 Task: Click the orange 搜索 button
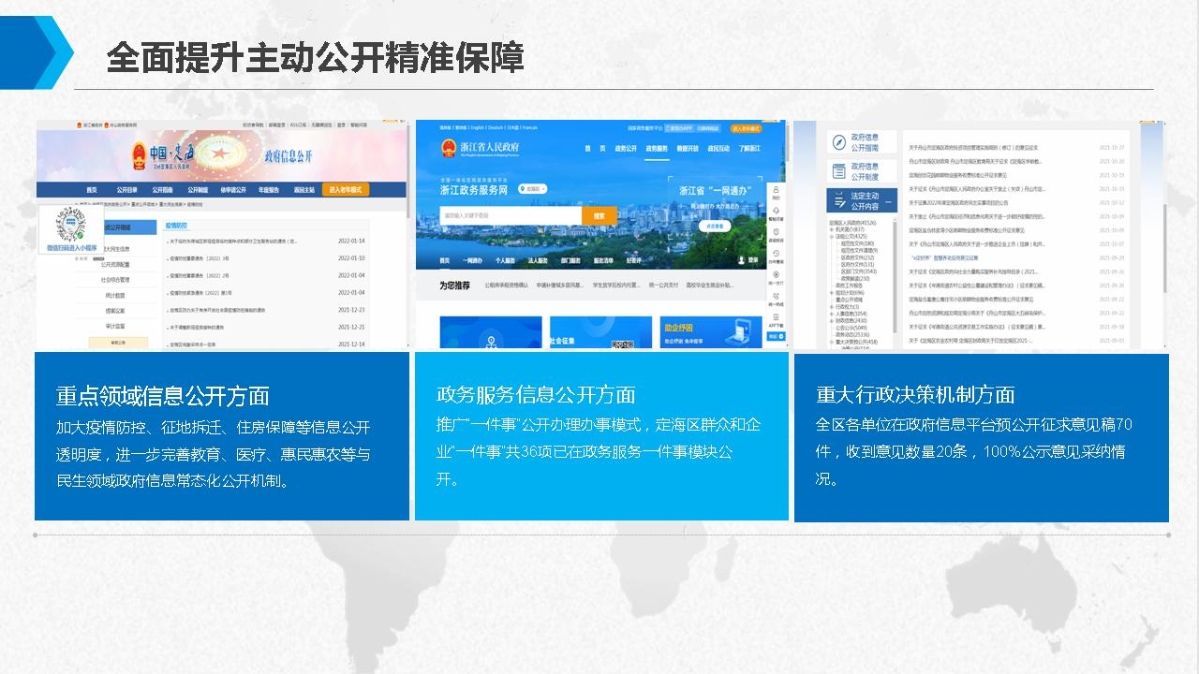598,215
